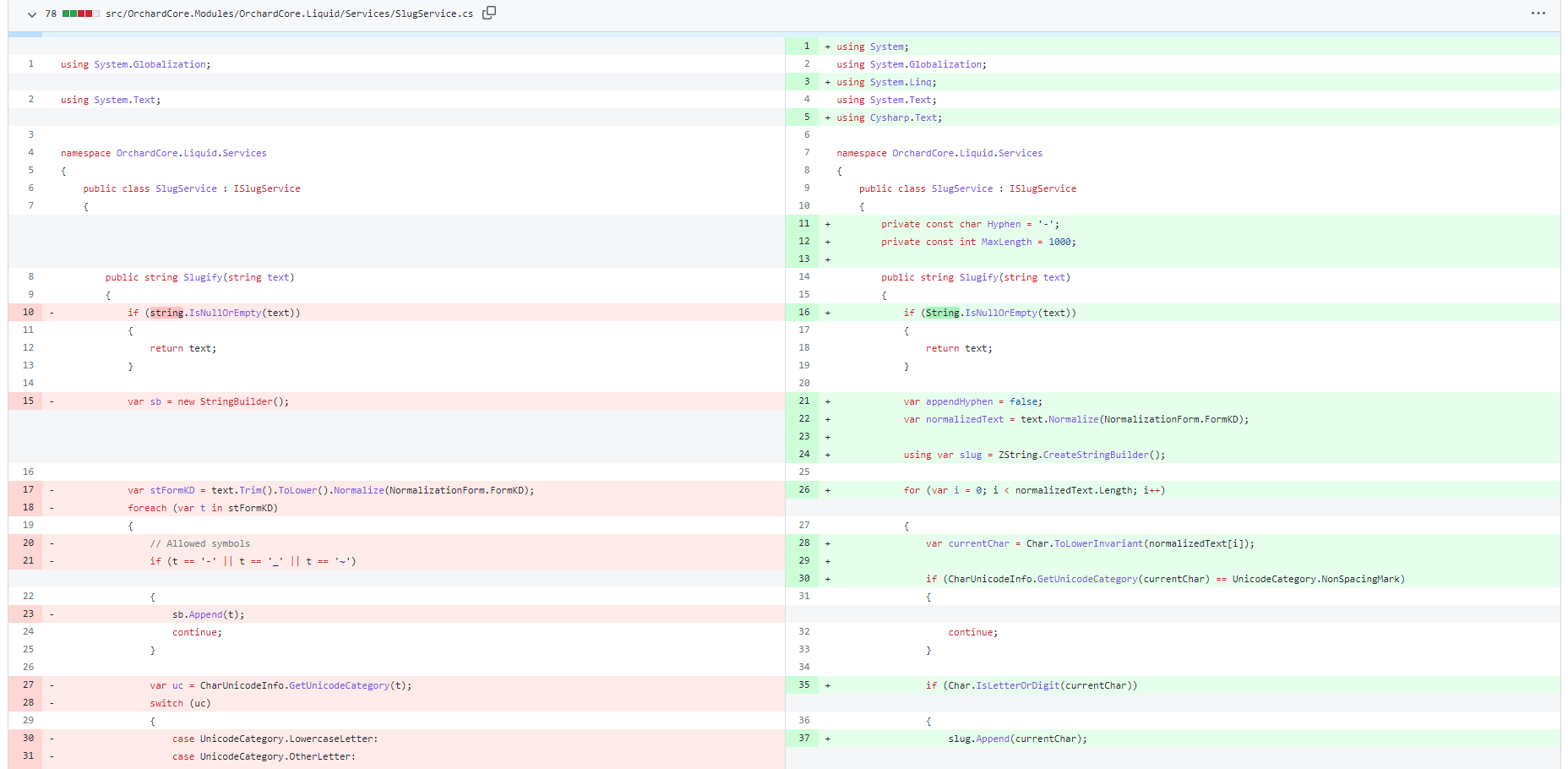Click the SlugService.cs file path link
This screenshot has width=1568, height=769.
click(289, 14)
